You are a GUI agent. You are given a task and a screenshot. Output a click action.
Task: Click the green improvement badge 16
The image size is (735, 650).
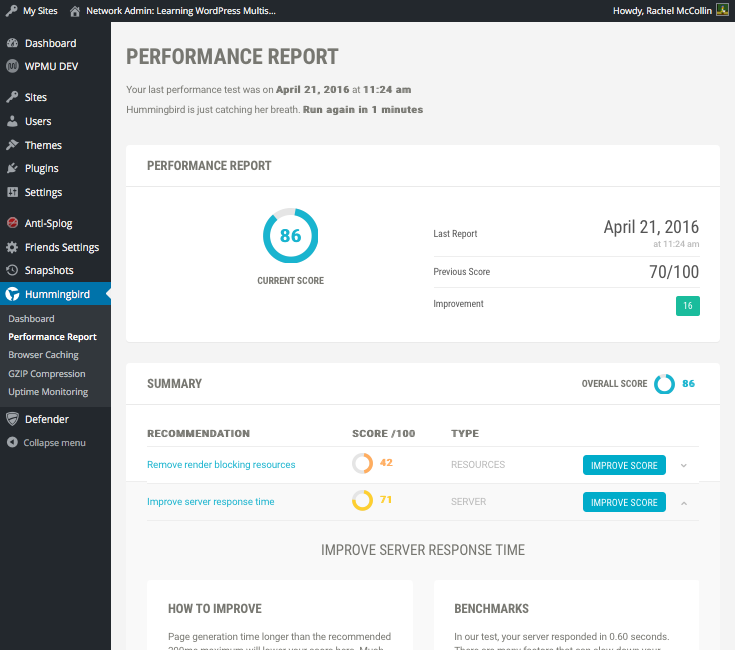688,306
